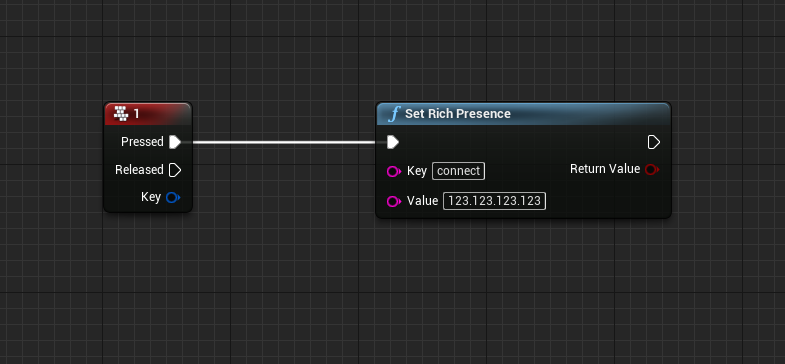This screenshot has width=785, height=364.
Task: Select the Set Rich Presence node header
Action: (523, 114)
